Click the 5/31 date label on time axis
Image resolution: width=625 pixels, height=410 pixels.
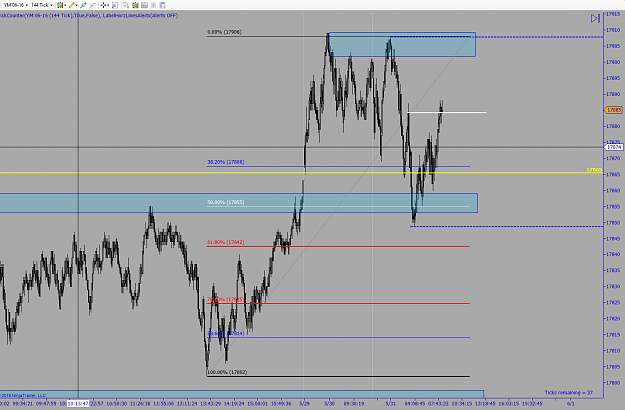[x=391, y=404]
